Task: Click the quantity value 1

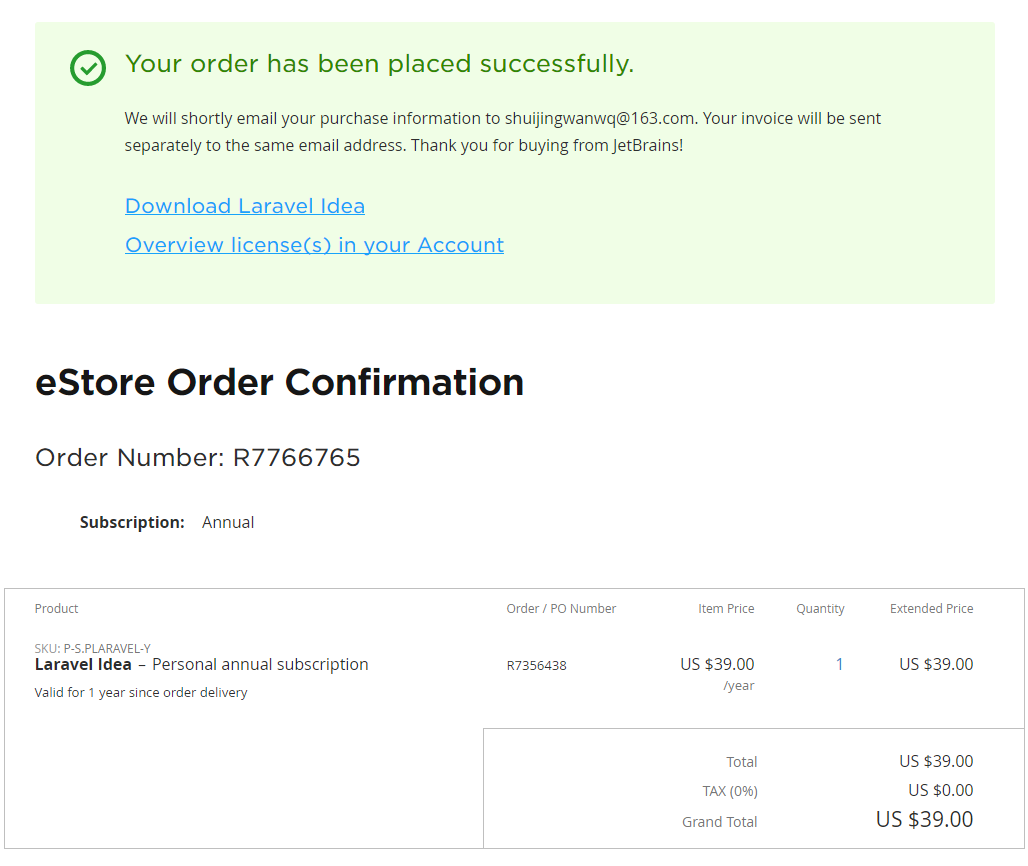Action: 839,664
